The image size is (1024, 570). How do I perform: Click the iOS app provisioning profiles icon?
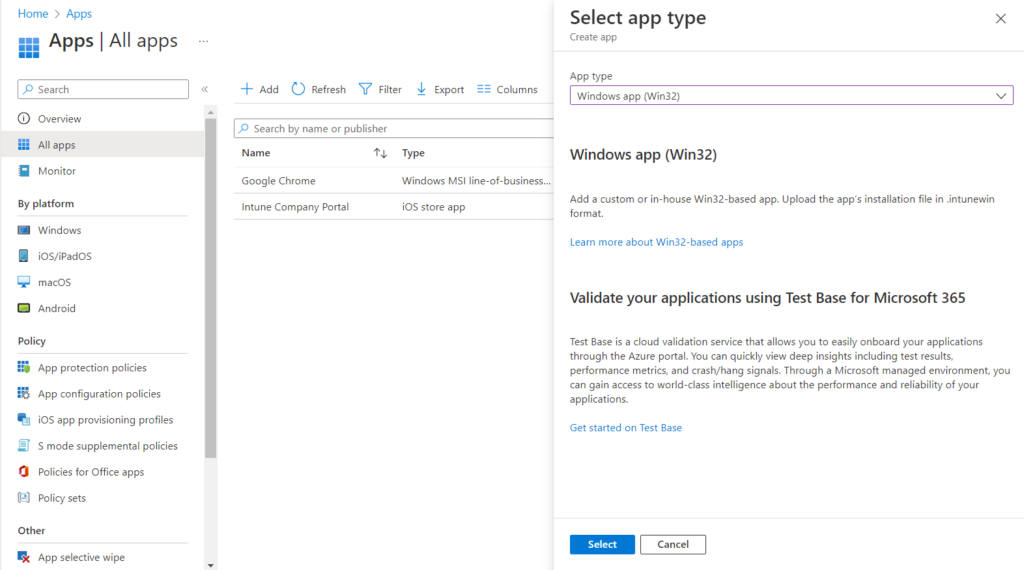tap(24, 420)
